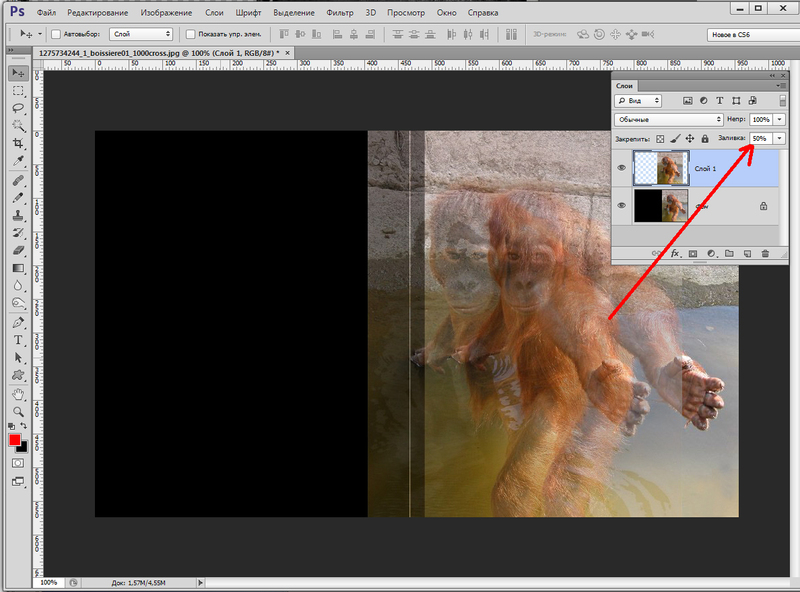The width and height of the screenshot is (800, 592).
Task: Select the Eyedropper tool
Action: pos(18,161)
